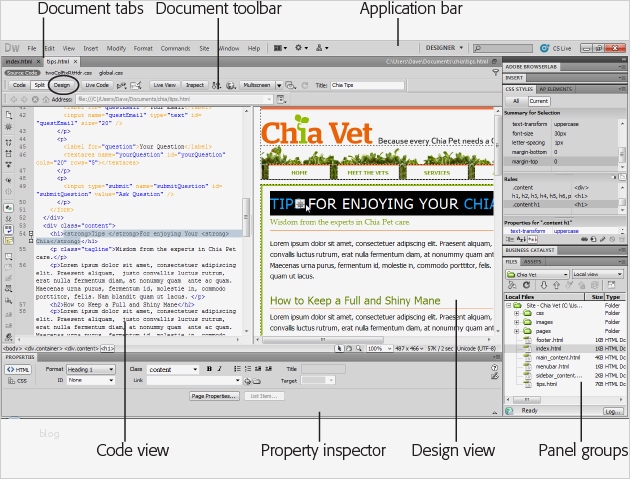Click the Title field containing Chia Tips
The height and width of the screenshot is (479, 630).
tap(367, 85)
